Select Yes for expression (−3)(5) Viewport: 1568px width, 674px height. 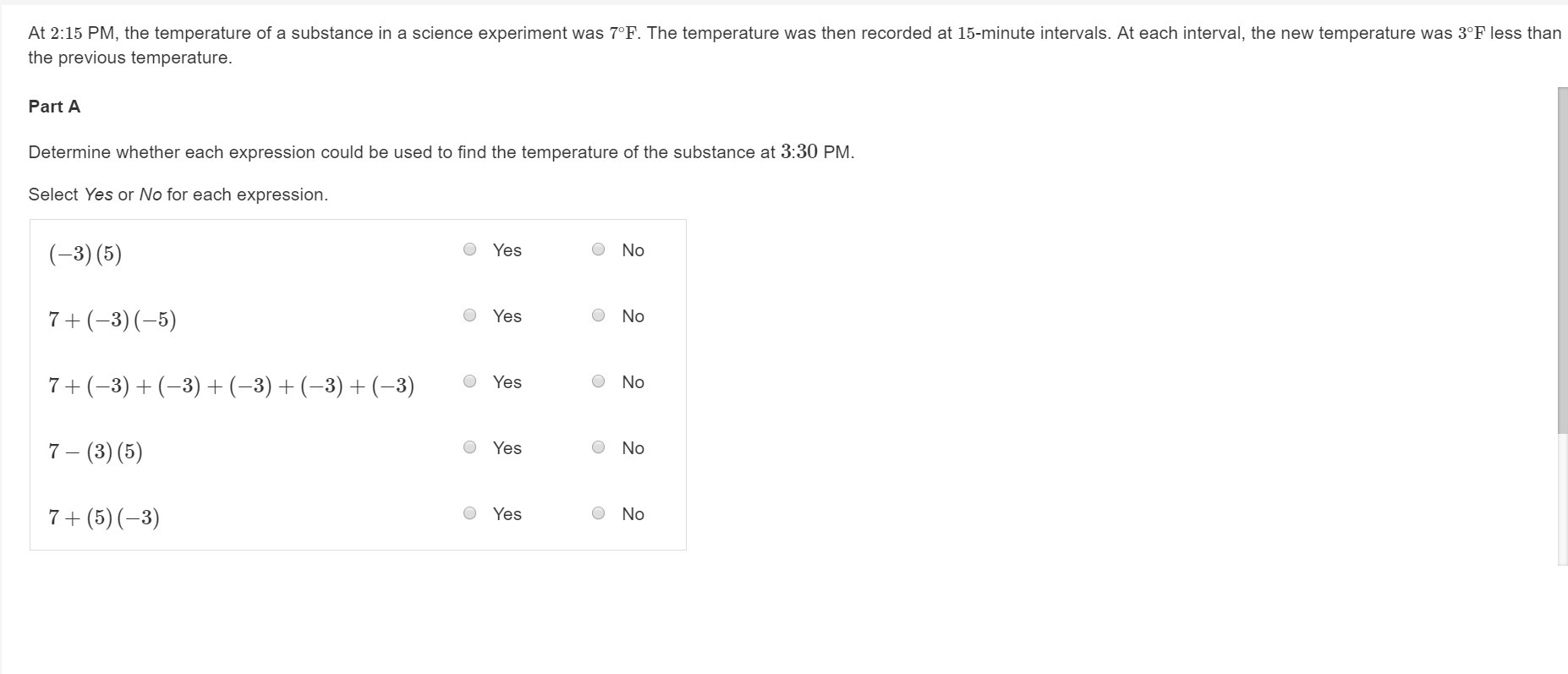click(x=470, y=249)
